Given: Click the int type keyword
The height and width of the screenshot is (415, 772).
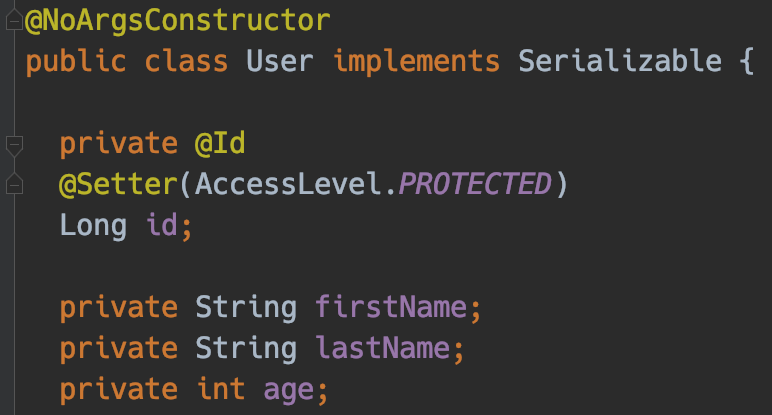Looking at the screenshot, I should click(220, 388).
